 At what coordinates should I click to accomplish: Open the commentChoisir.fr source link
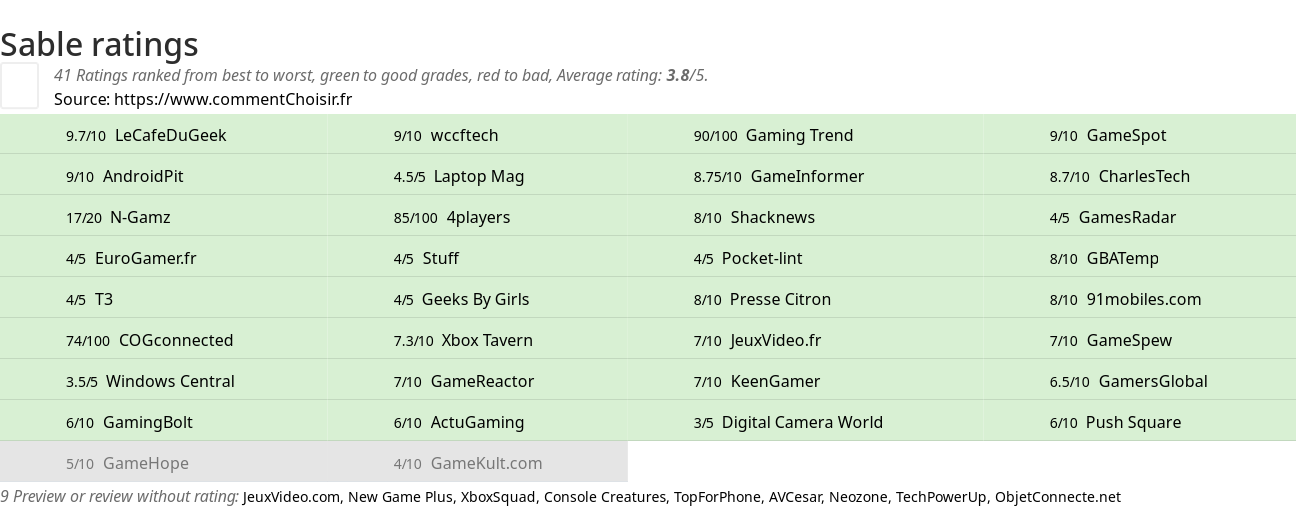click(x=233, y=99)
